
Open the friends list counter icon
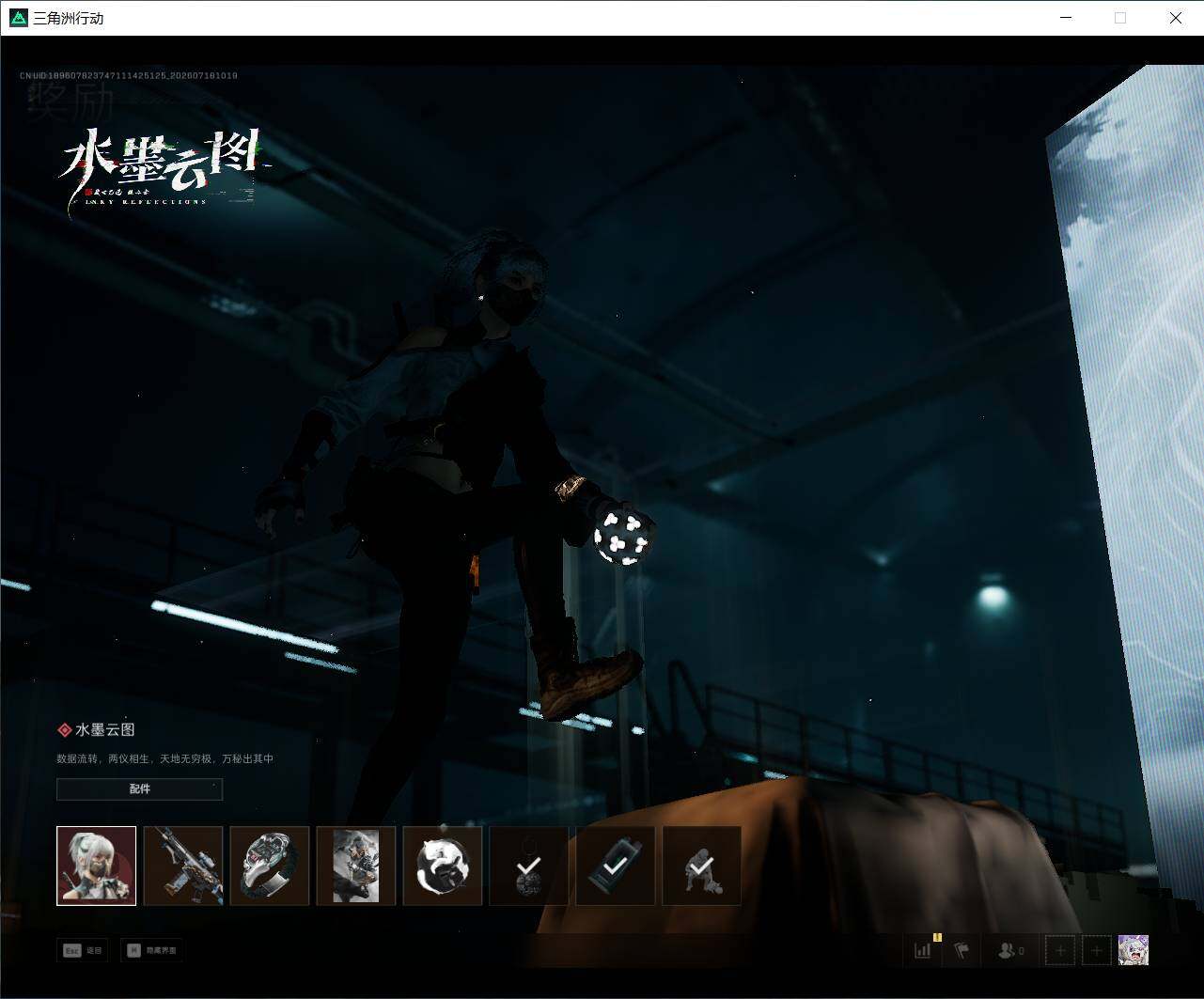(1010, 951)
